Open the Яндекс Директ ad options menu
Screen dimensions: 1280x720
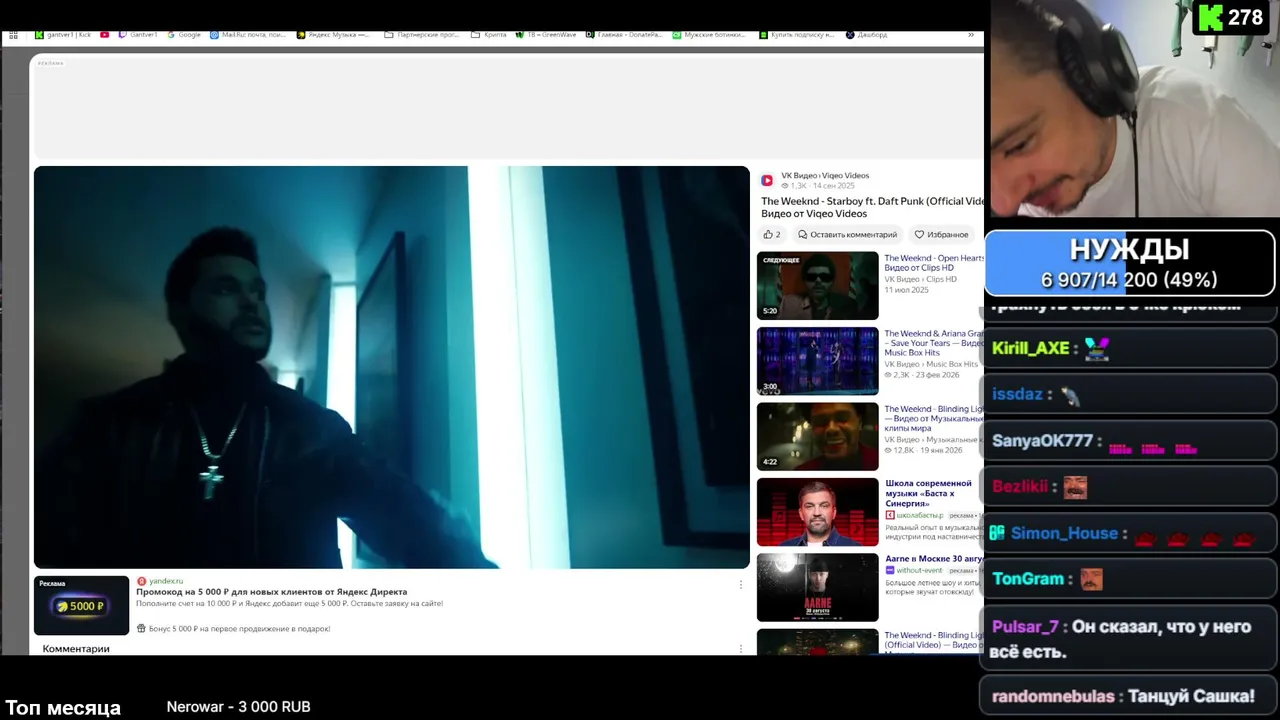pos(741,585)
